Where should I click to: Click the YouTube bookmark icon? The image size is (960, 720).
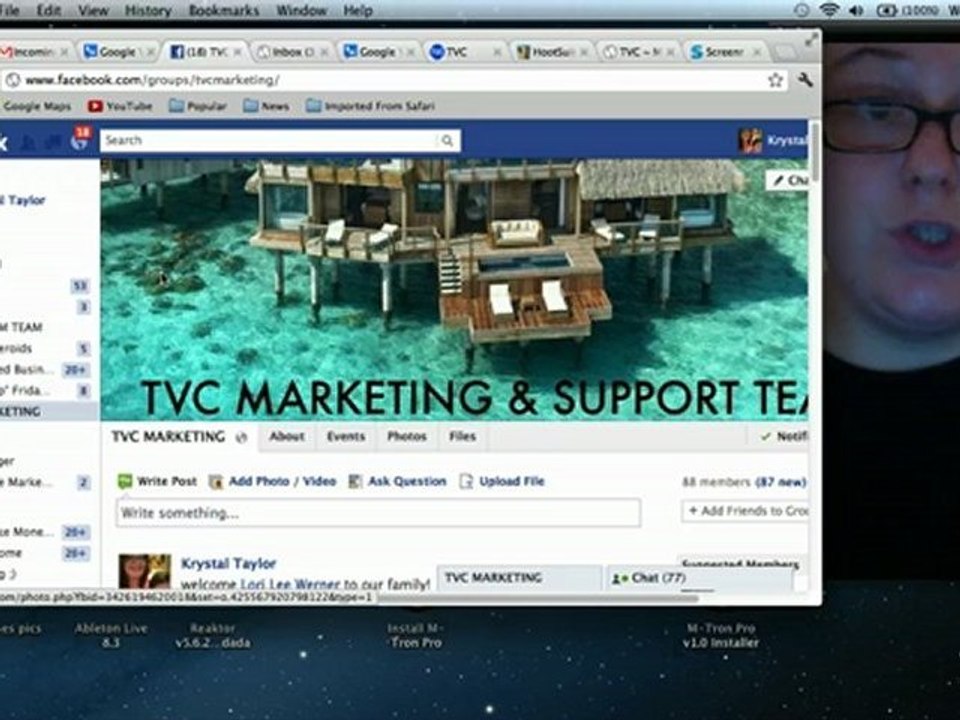pyautogui.click(x=95, y=106)
